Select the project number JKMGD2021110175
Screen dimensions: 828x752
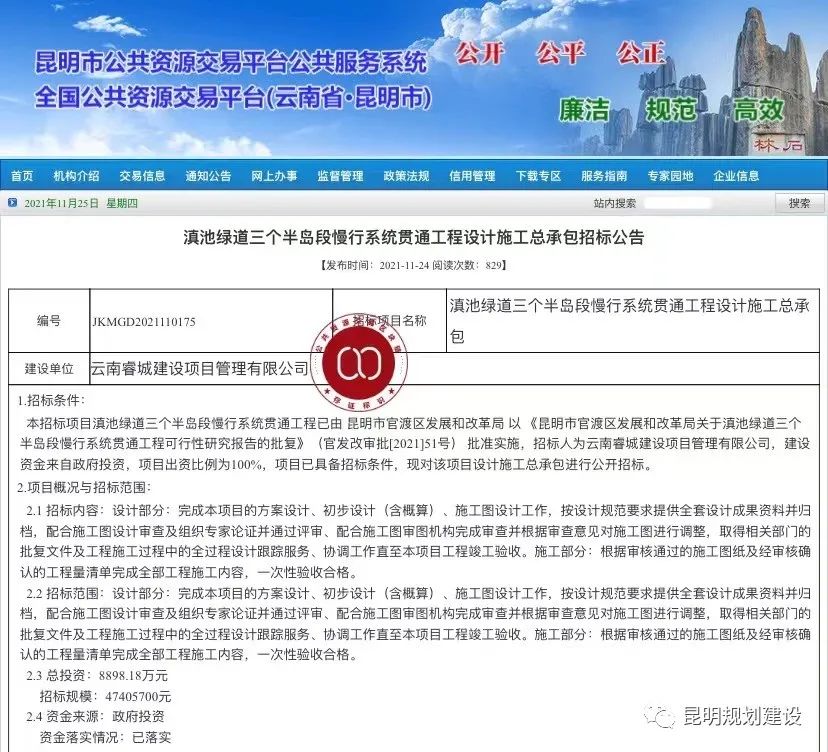point(144,322)
